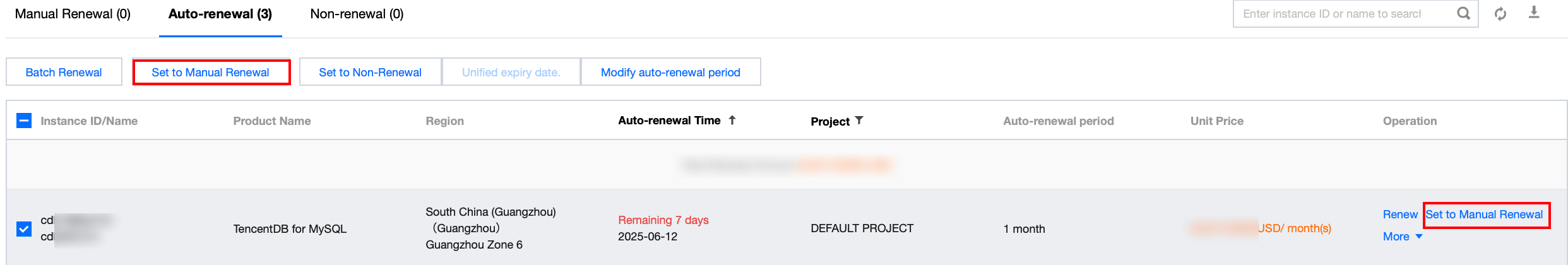1568x265 pixels.
Task: Click the Renew link in the row
Action: click(1400, 215)
